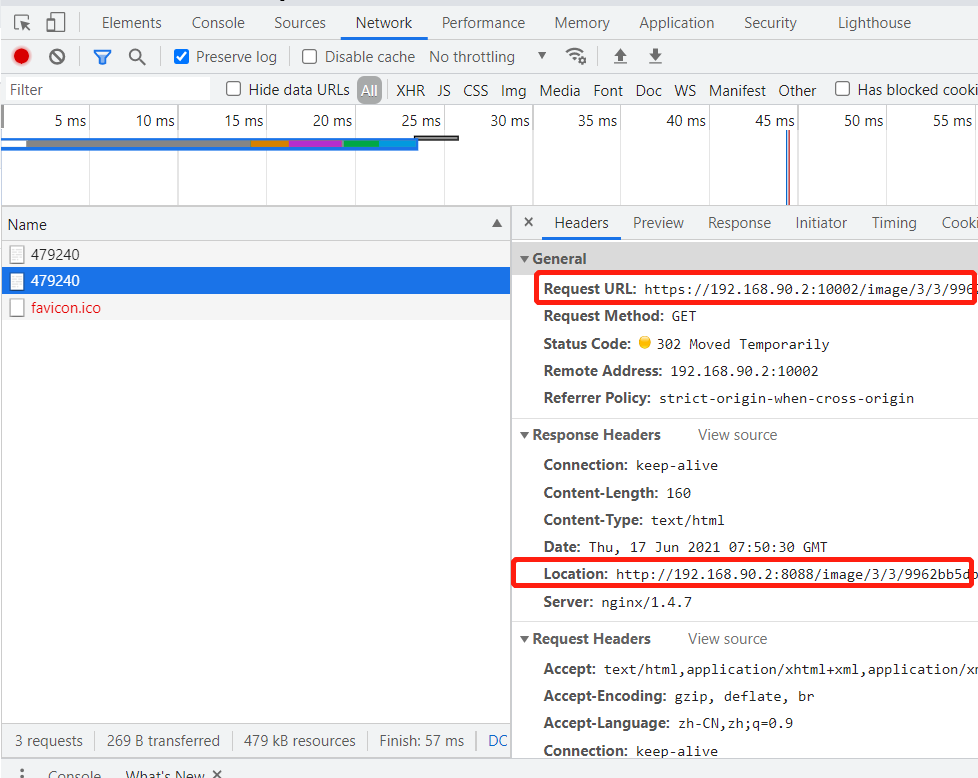
Task: Sort by Name column arrow
Action: pyautogui.click(x=496, y=223)
